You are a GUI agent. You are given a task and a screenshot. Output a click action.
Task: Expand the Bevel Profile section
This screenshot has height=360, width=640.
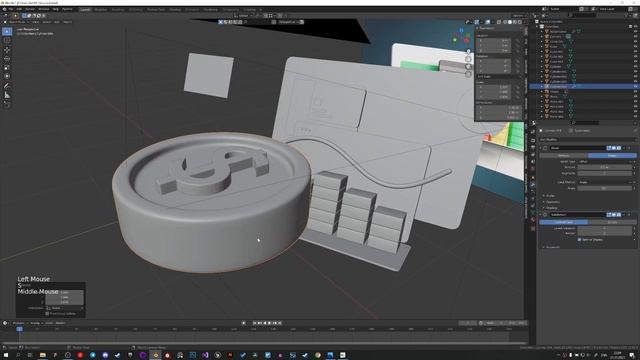[x=549, y=196]
